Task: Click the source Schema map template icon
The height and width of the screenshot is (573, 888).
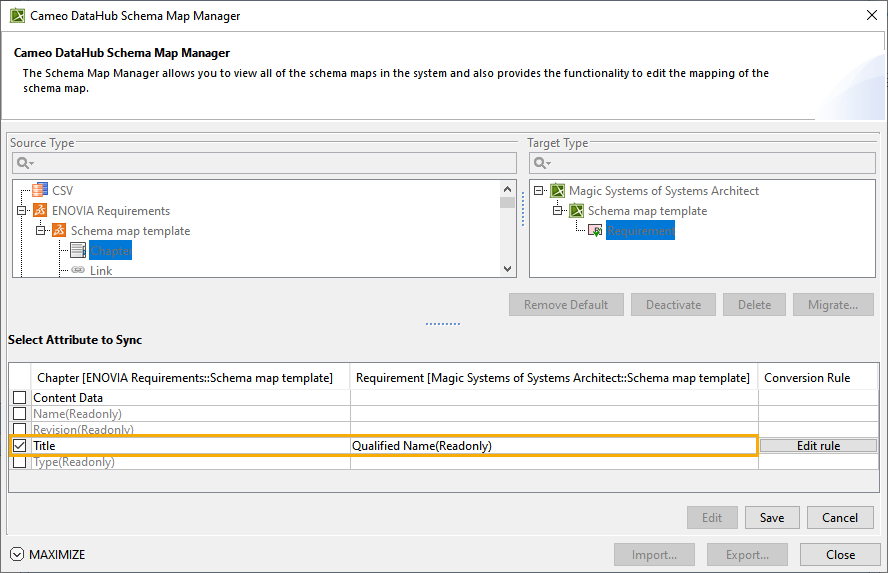Action: 59,231
